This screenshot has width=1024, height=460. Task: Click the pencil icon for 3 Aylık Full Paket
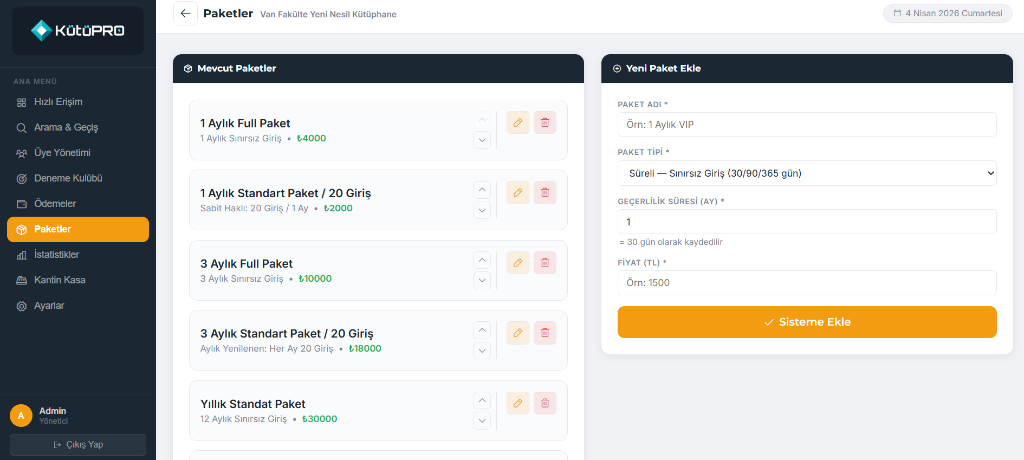tap(517, 263)
